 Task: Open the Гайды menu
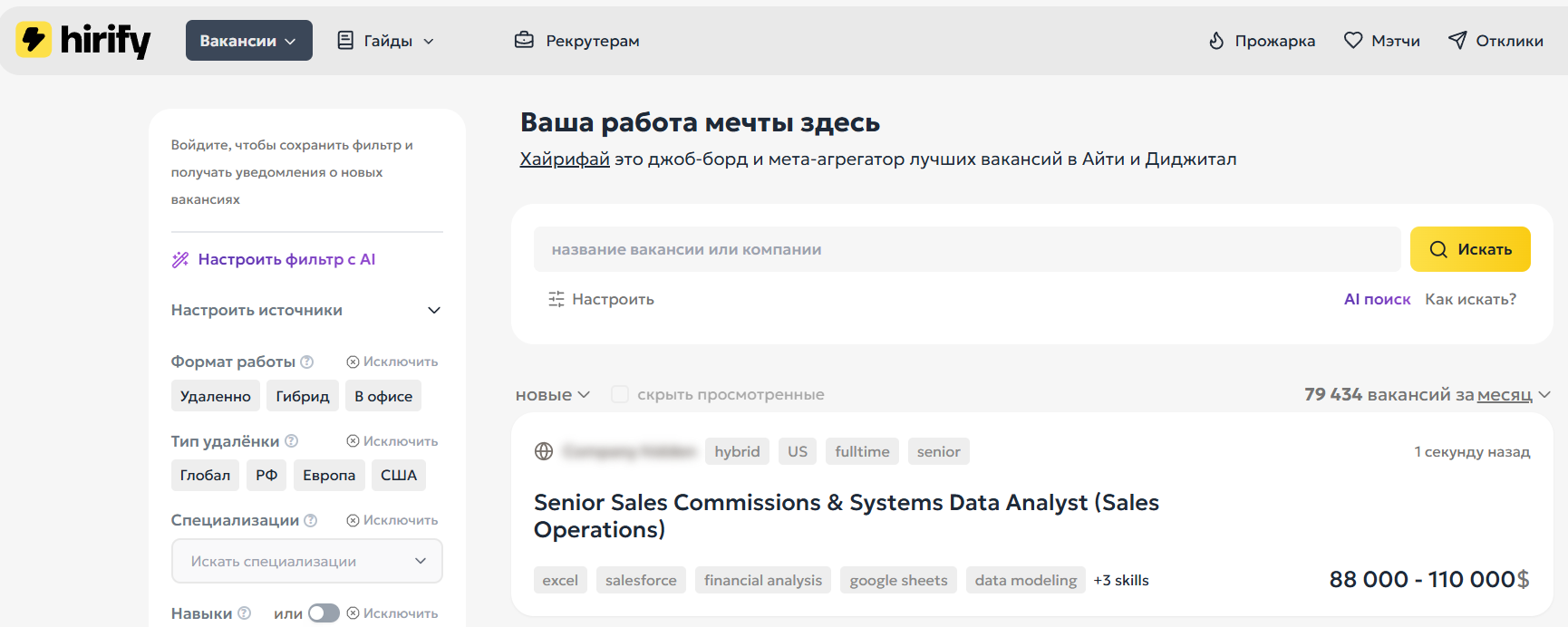[x=386, y=41]
